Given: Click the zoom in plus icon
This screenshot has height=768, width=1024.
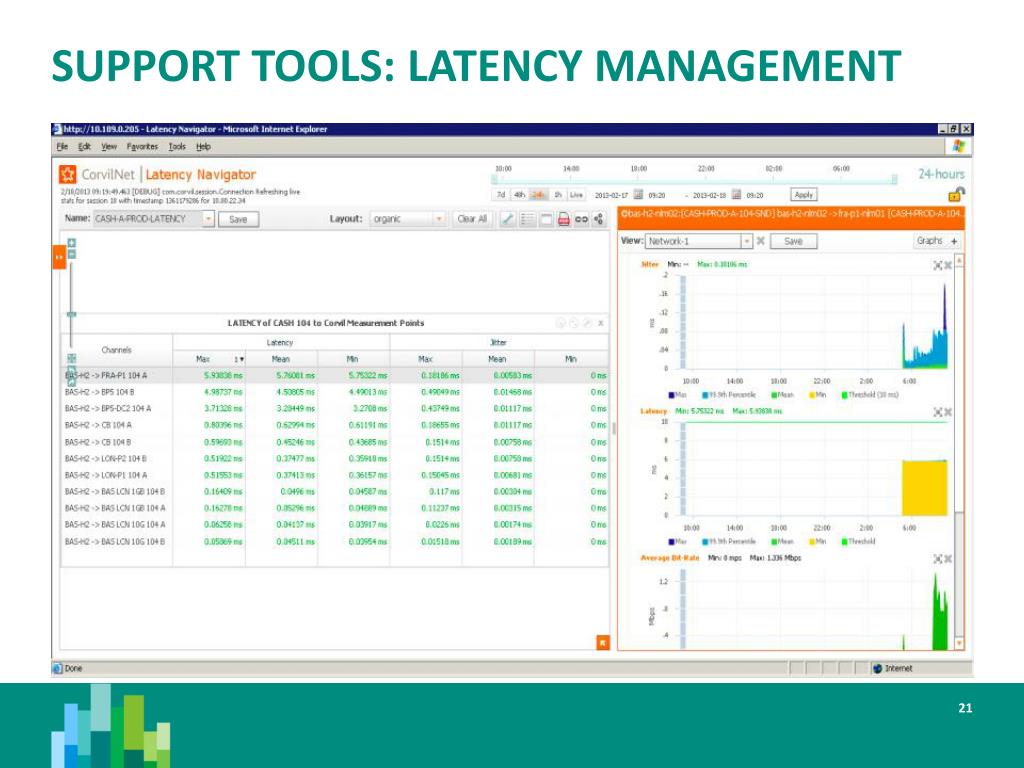Looking at the screenshot, I should click(x=72, y=244).
